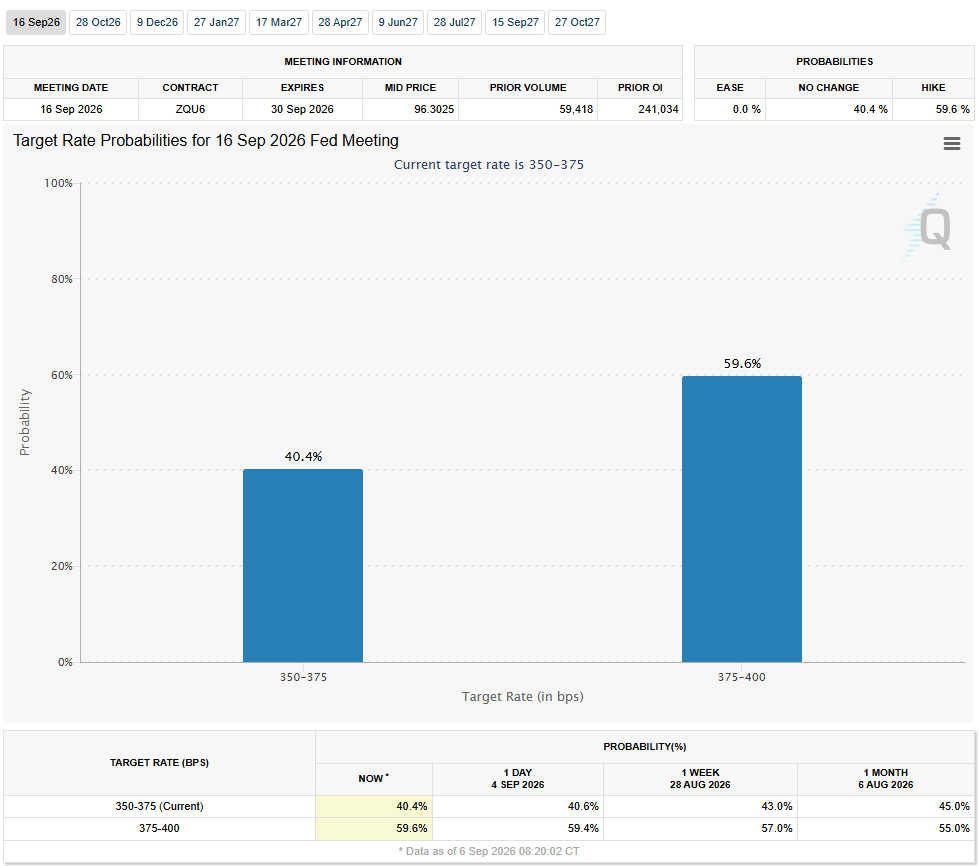Click the EXPIRES column header

tap(302, 88)
